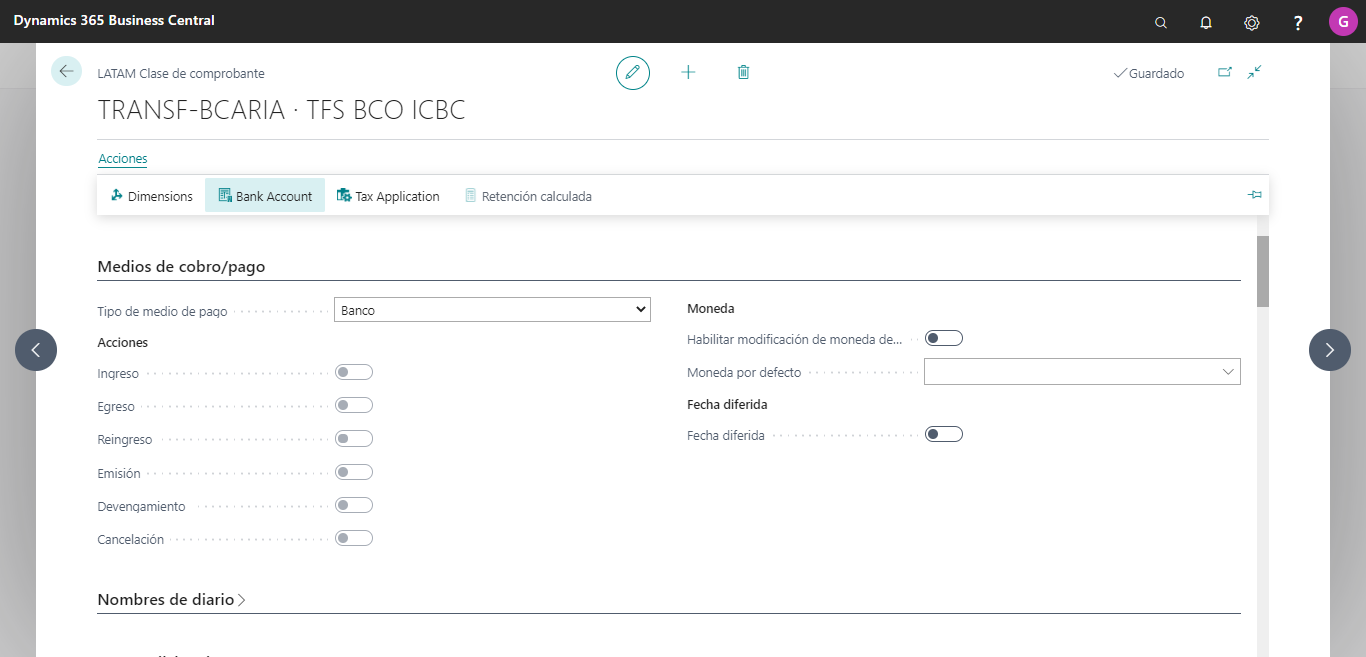This screenshot has height=657, width=1366.
Task: Go to next record arrow
Action: tap(1330, 350)
